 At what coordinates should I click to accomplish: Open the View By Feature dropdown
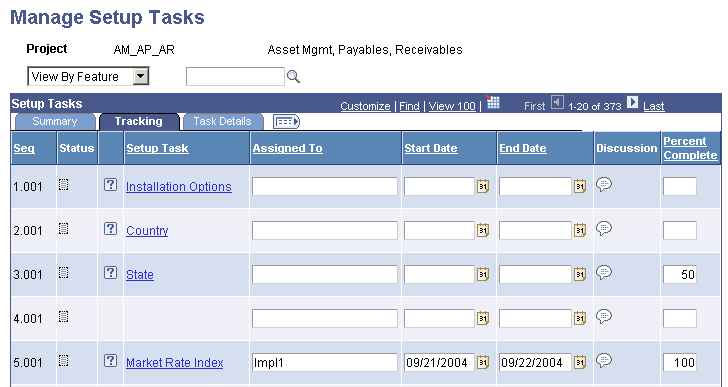88,77
